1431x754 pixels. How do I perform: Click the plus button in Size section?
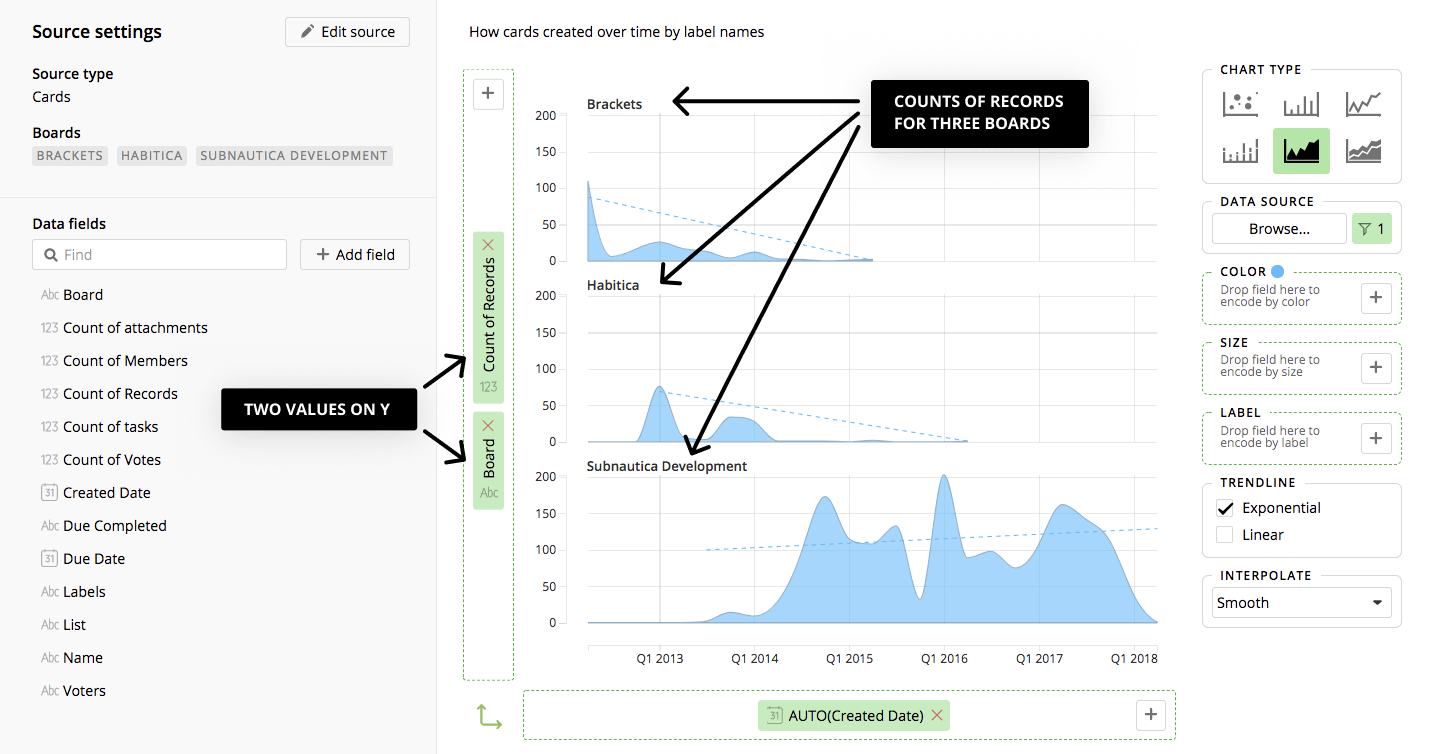point(1376,367)
